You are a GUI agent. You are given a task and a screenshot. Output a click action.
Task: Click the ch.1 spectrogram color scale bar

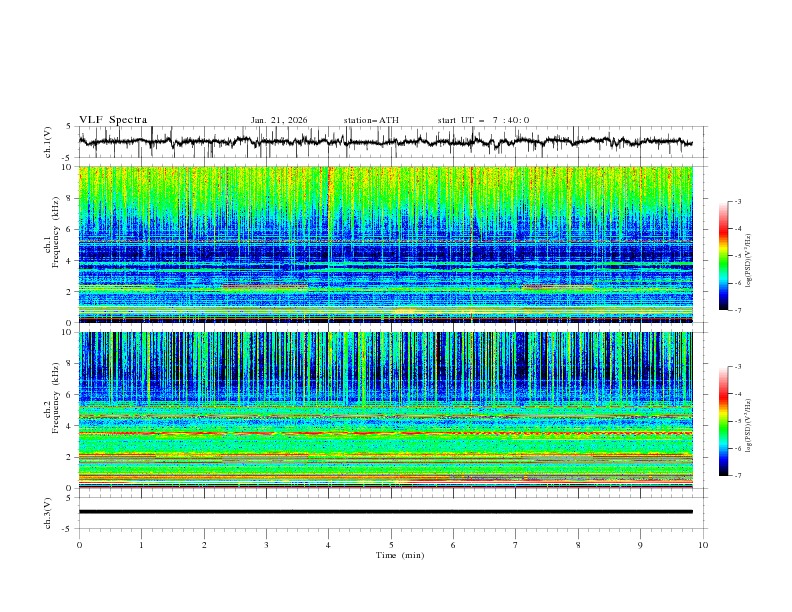[x=724, y=256]
